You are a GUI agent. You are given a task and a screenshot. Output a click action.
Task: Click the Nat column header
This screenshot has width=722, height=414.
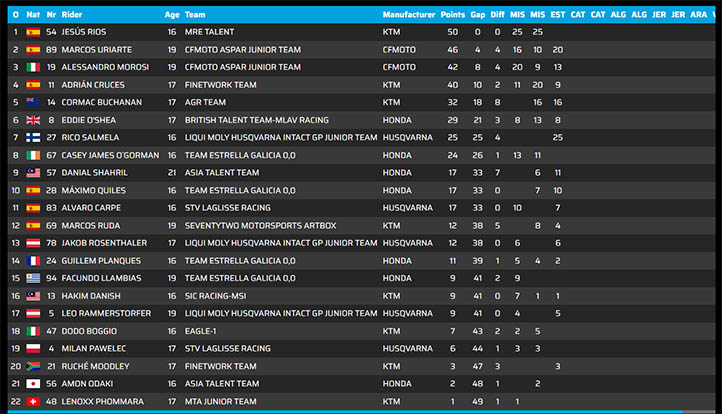pos(33,15)
